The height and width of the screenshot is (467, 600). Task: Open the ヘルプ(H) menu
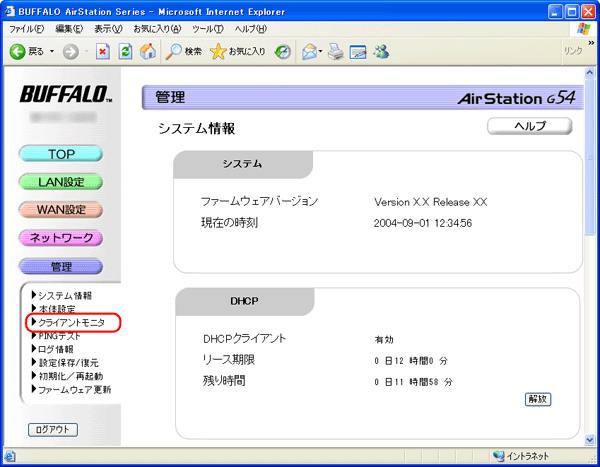251,29
